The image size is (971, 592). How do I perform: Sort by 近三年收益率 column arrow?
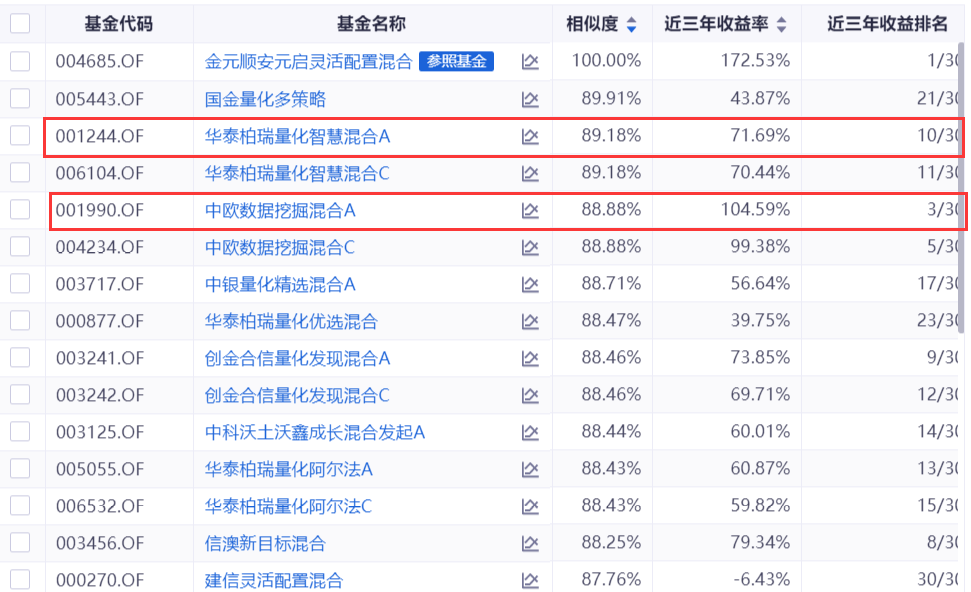pos(781,25)
